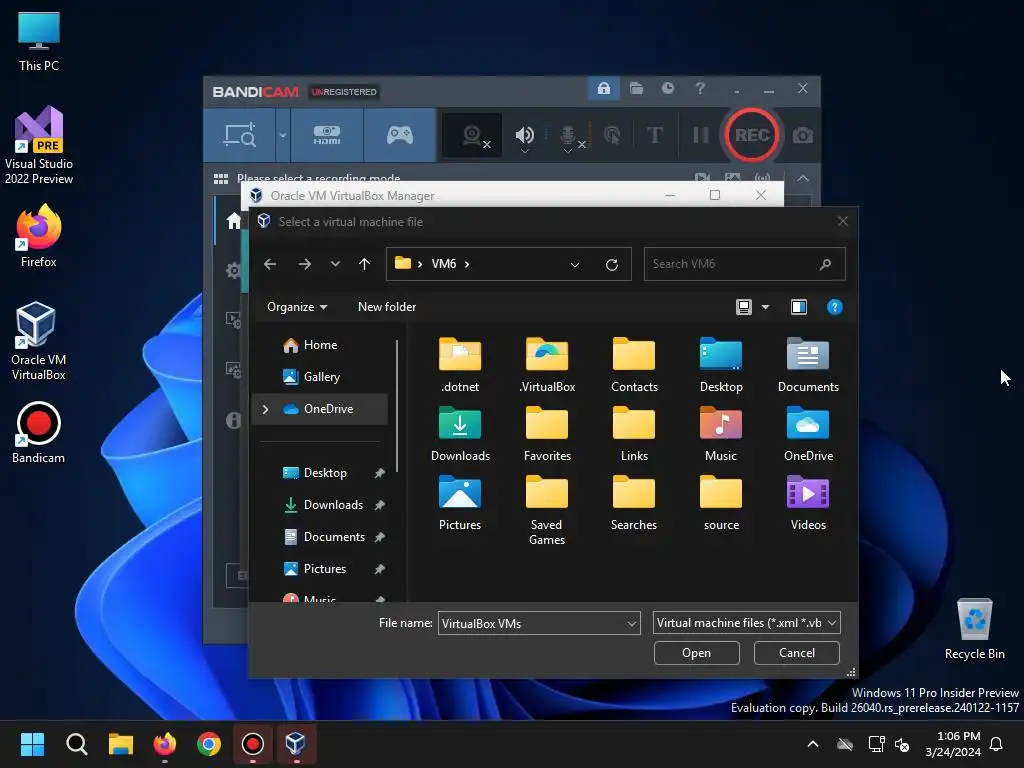Expand address bar history dropdown
This screenshot has width=1024, height=768.
tap(575, 264)
